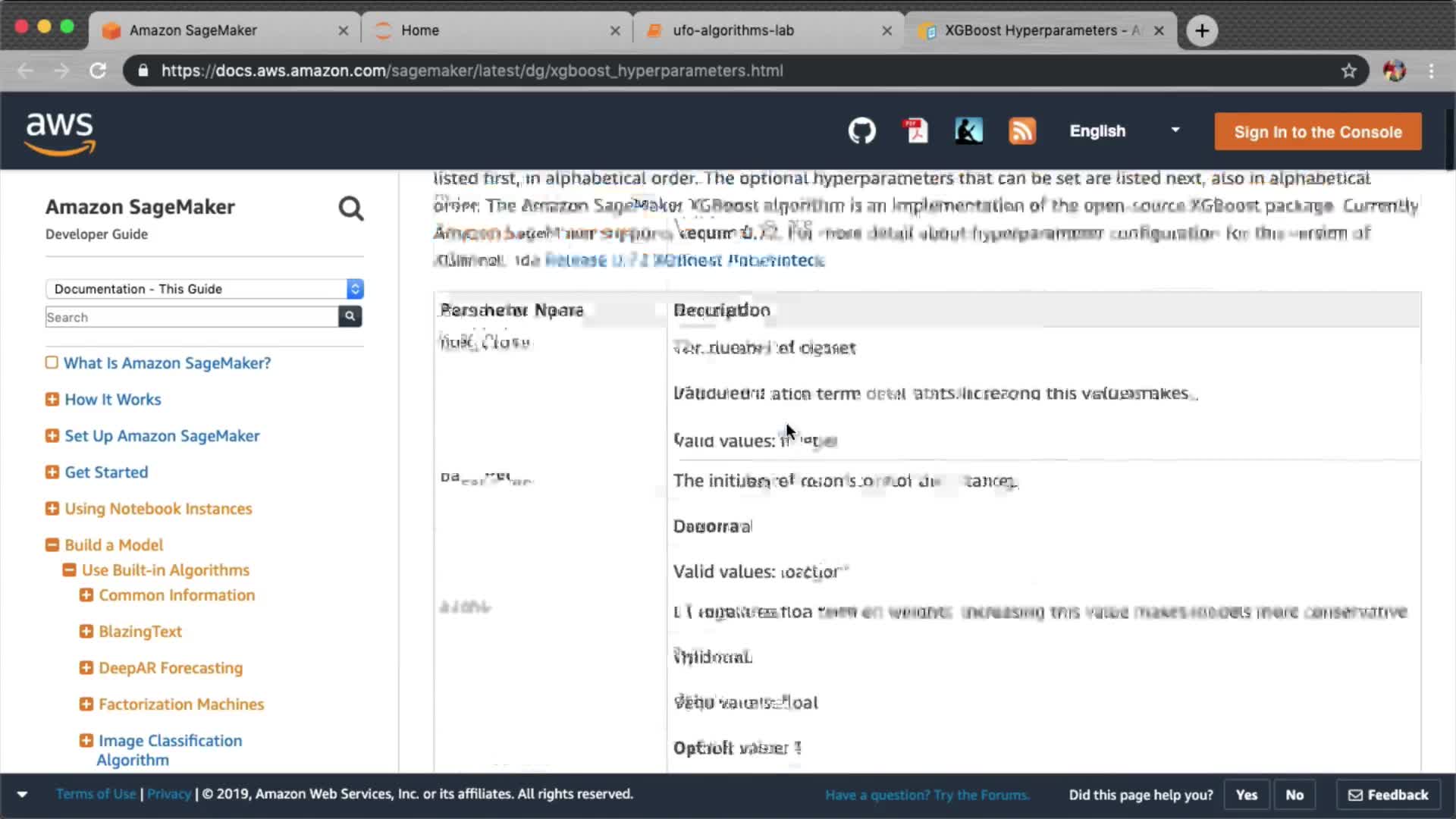1456x819 pixels.
Task: Click the sidebar Search input field
Action: (191, 317)
